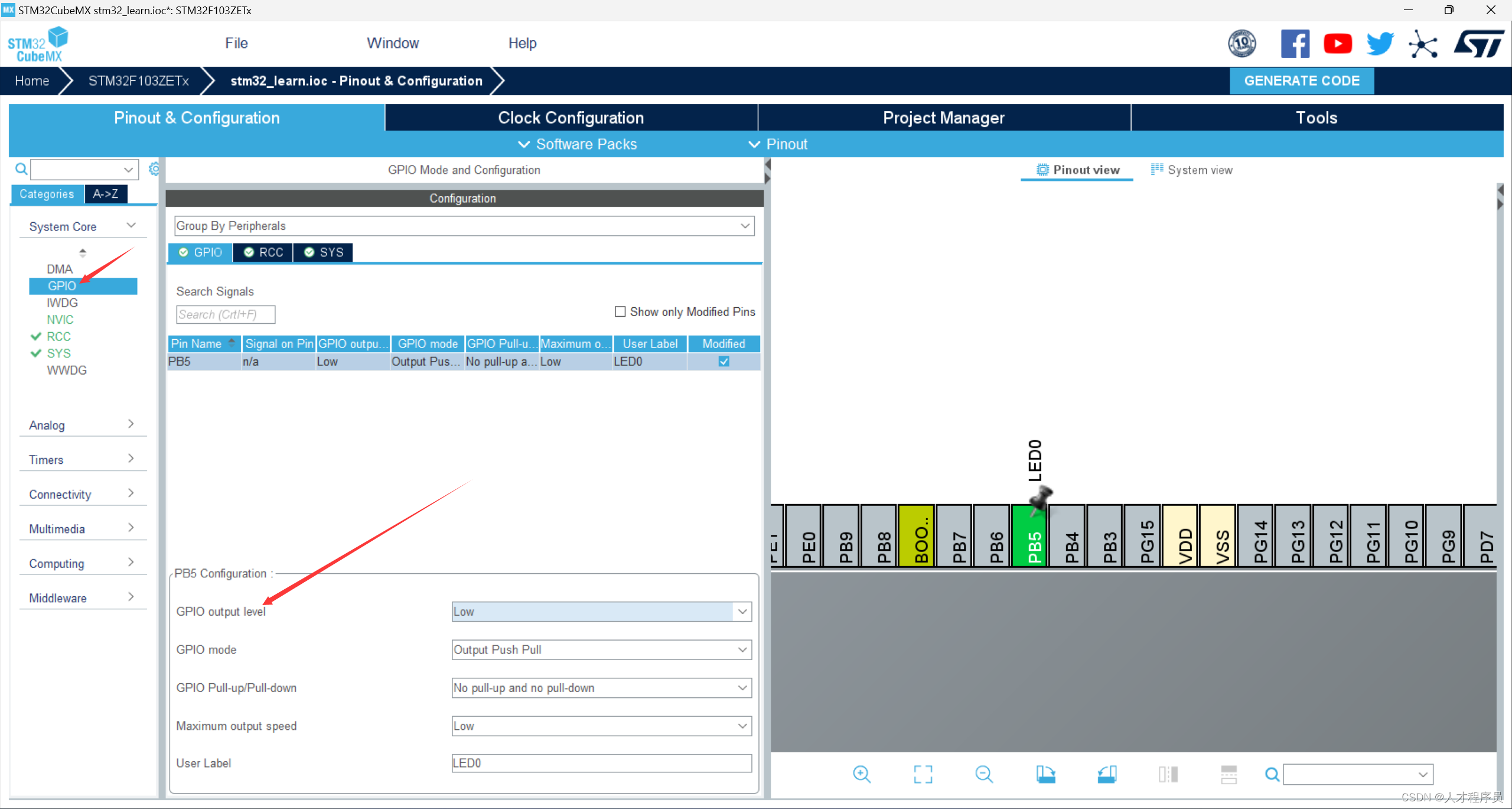Click the User Label field containing LED0

602,763
